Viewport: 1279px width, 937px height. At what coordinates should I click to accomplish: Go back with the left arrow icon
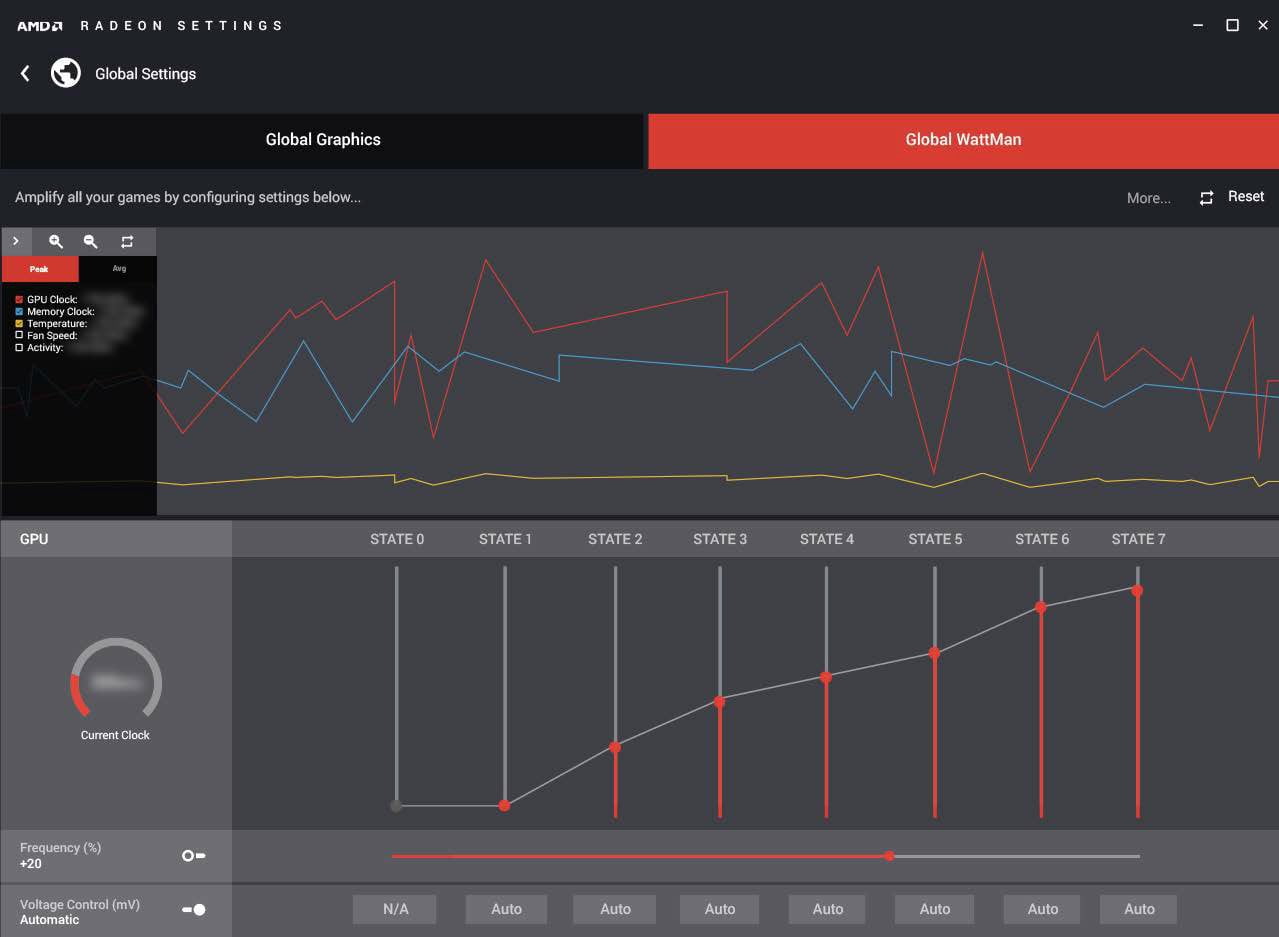coord(25,73)
